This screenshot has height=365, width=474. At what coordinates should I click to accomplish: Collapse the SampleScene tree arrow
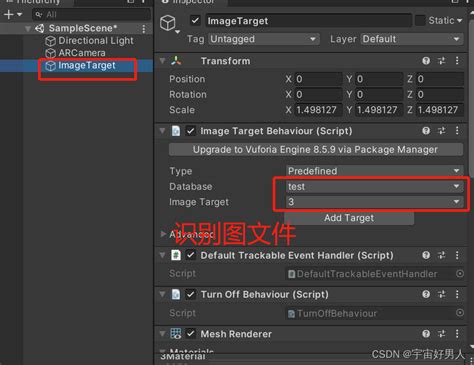tap(28, 29)
